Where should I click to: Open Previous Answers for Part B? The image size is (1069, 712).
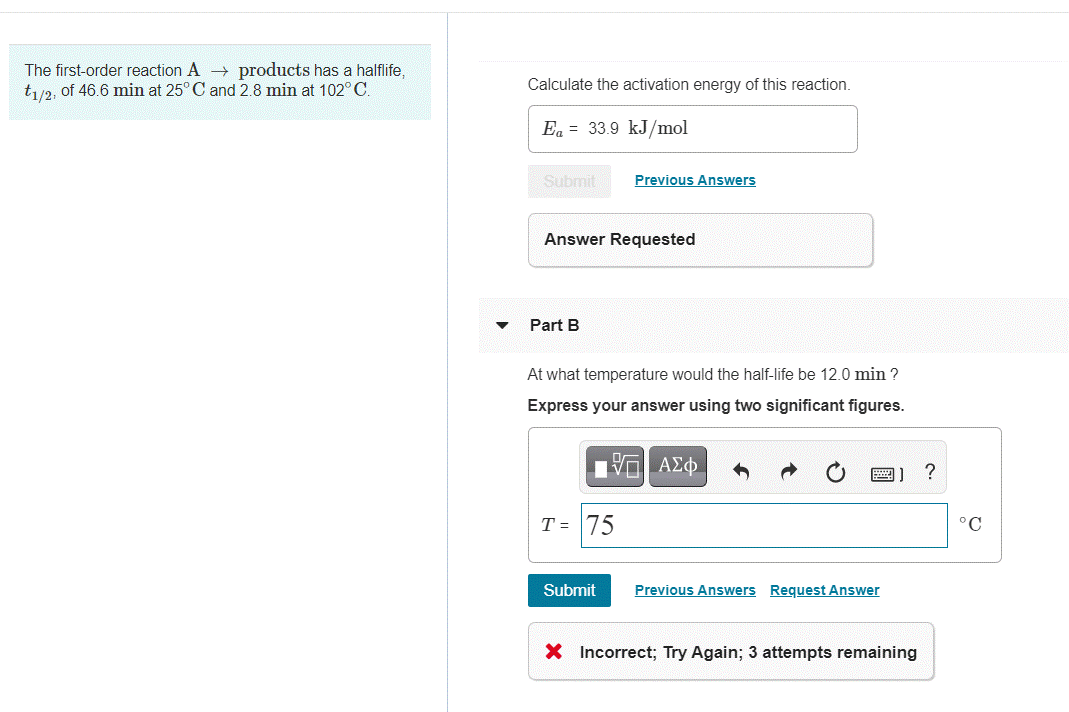pyautogui.click(x=695, y=590)
